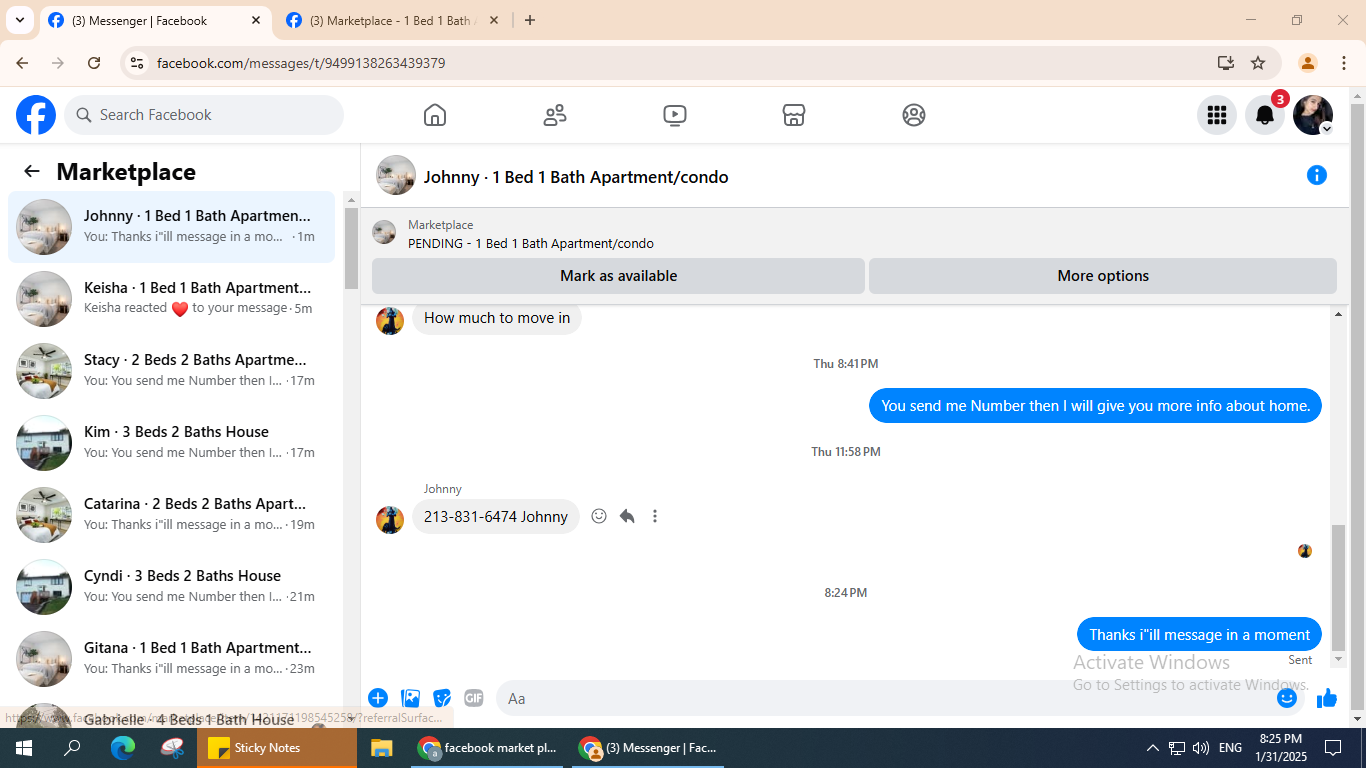This screenshot has height=768, width=1366.
Task: Reply to Johnny's phone number message
Action: [627, 516]
